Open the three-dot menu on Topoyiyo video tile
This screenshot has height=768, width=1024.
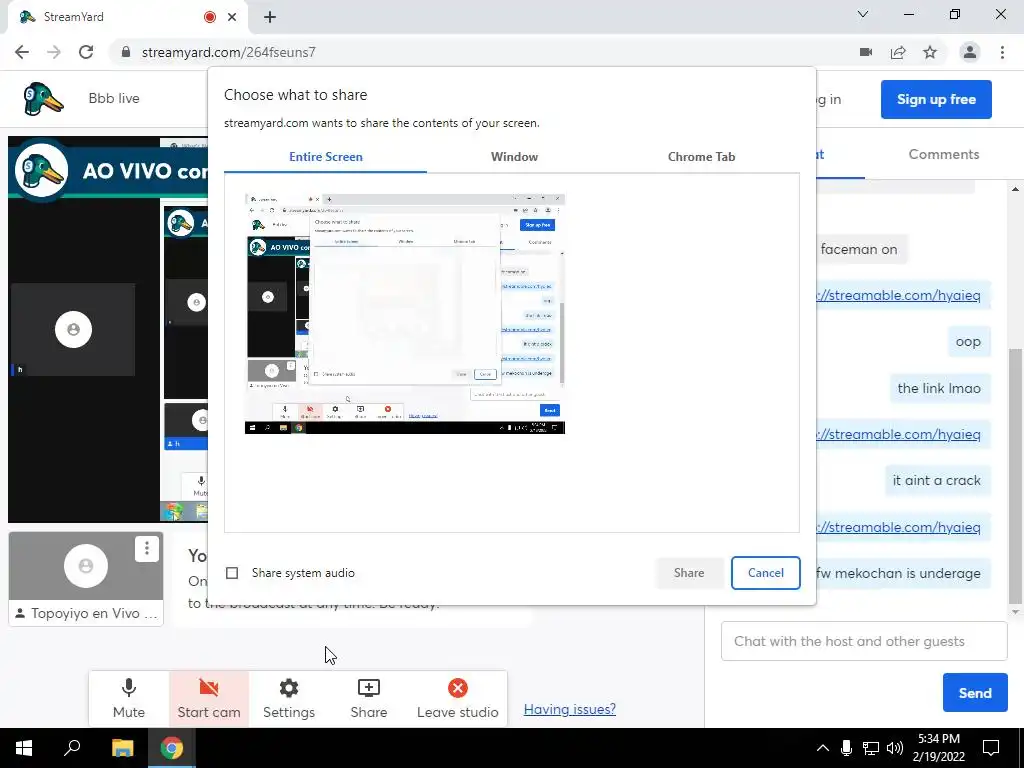[147, 548]
